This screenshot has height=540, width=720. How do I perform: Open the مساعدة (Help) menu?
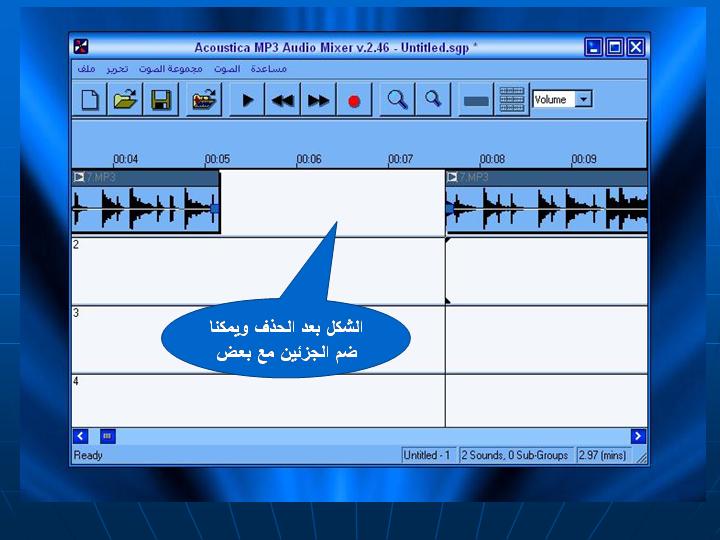click(x=269, y=69)
